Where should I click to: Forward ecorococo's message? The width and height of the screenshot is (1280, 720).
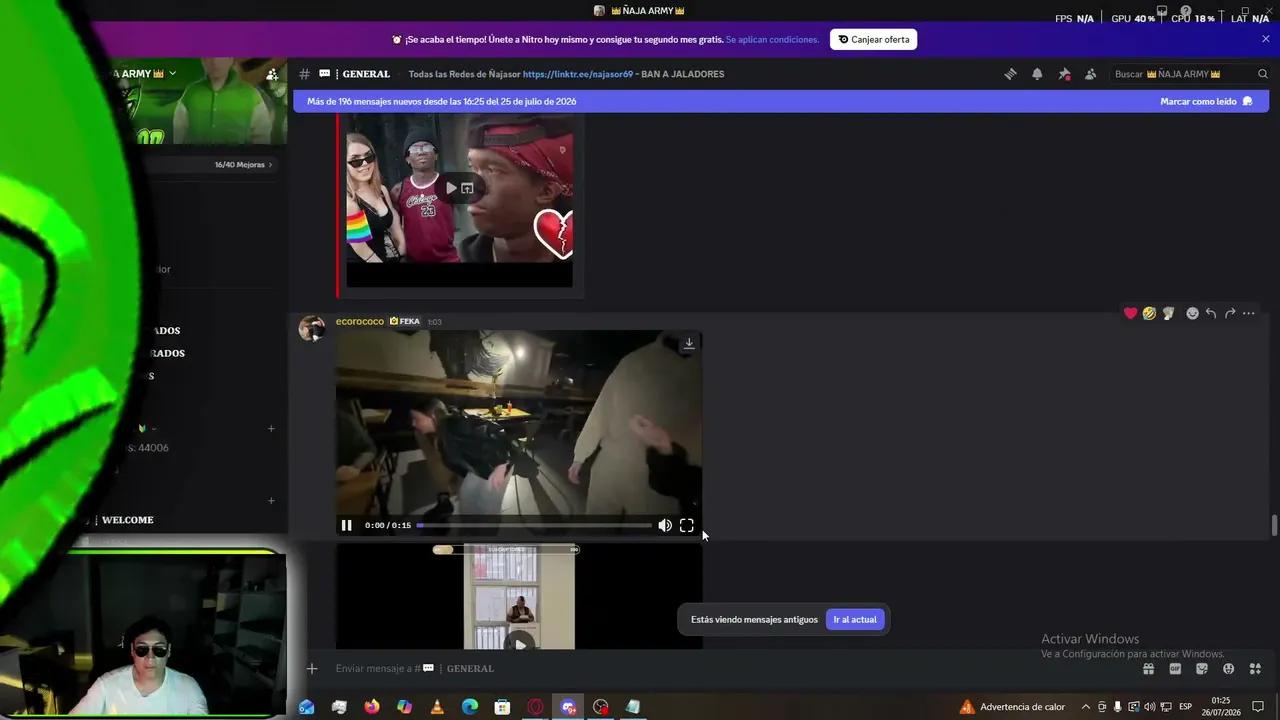(1230, 313)
